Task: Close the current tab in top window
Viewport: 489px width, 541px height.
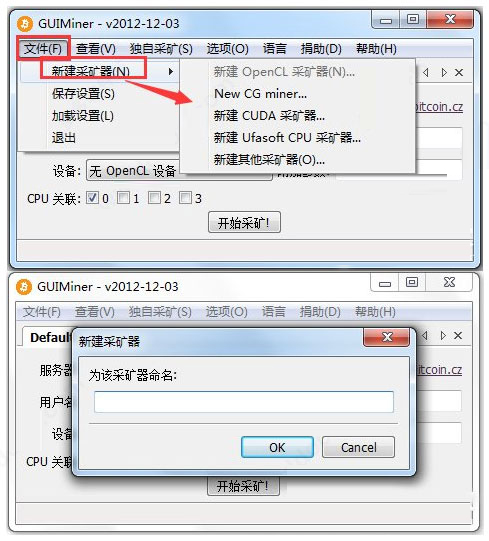Action: click(459, 72)
